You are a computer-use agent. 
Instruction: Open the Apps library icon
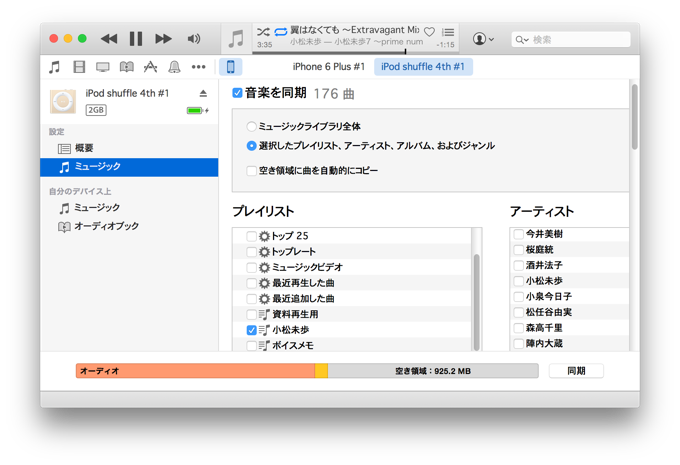click(x=150, y=67)
